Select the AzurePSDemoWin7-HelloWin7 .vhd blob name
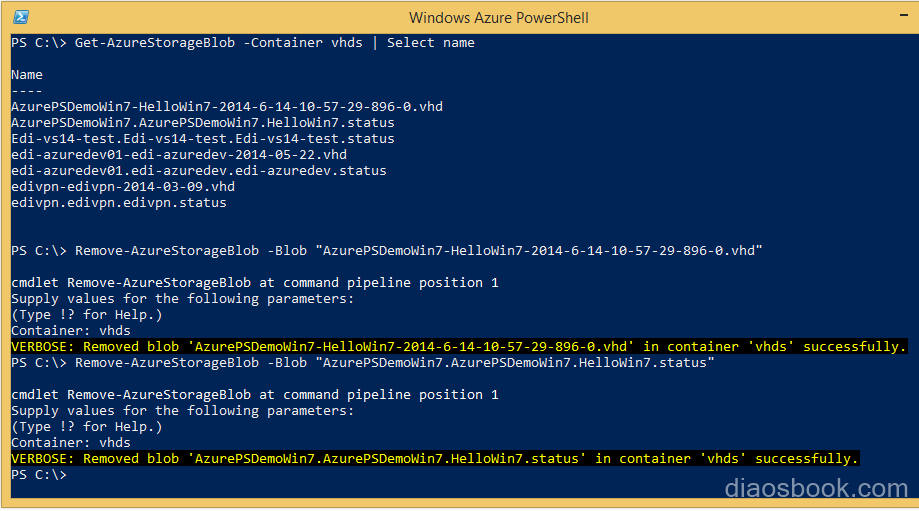This screenshot has height=511, width=919. click(227, 107)
